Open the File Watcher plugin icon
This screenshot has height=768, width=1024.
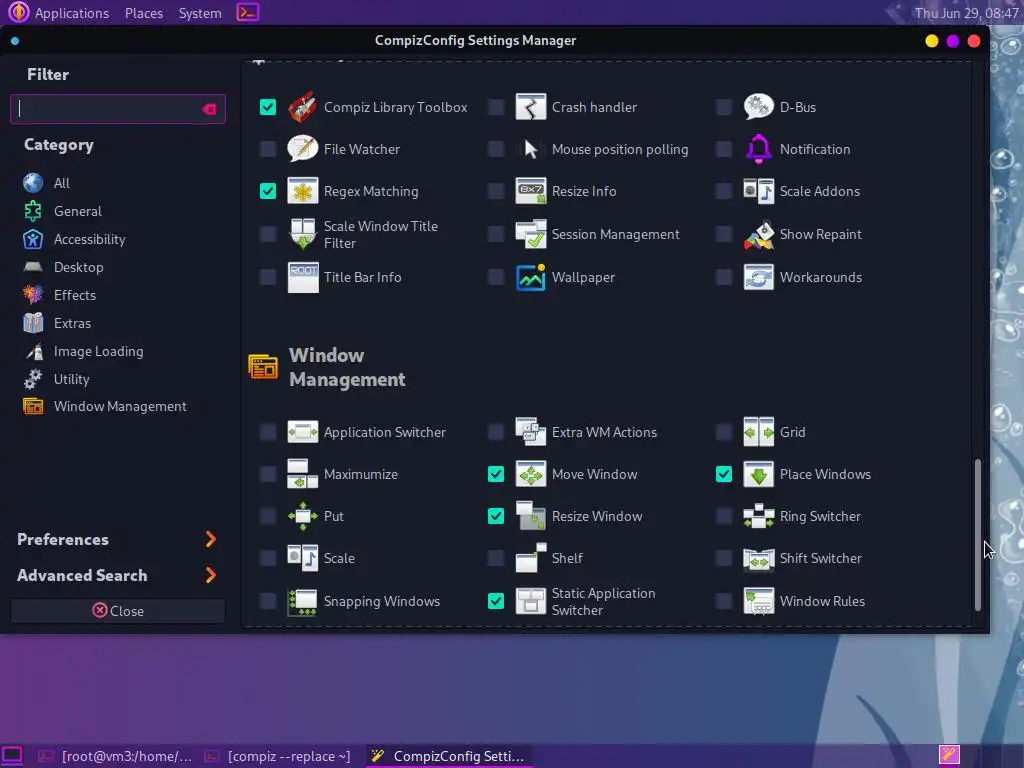point(302,149)
